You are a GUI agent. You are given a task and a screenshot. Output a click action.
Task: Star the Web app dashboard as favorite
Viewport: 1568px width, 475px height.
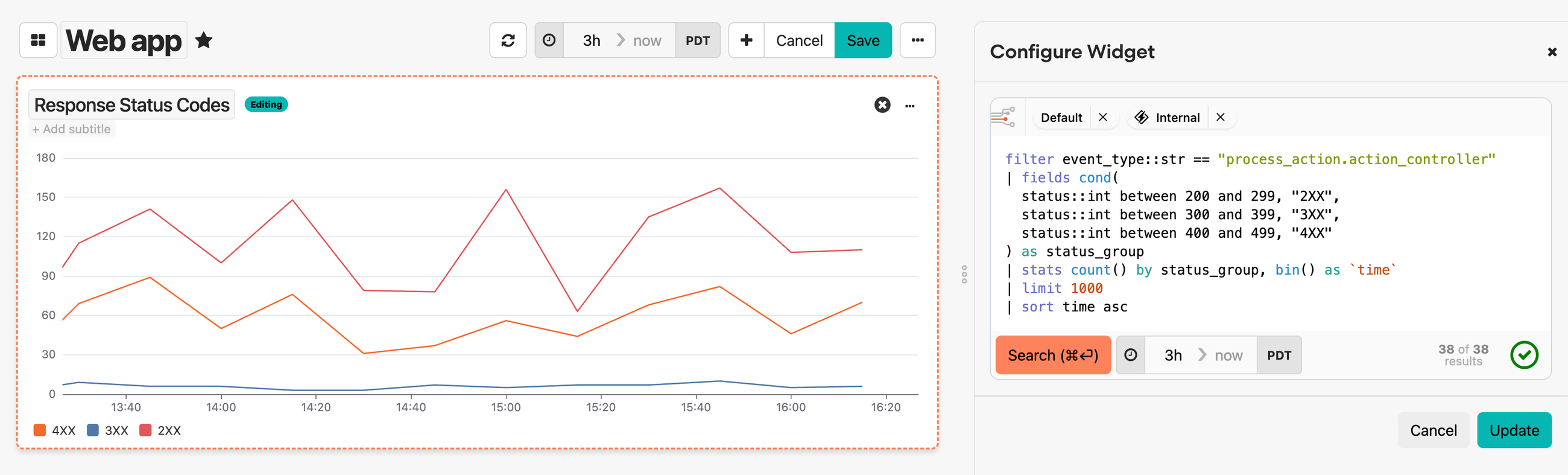204,40
